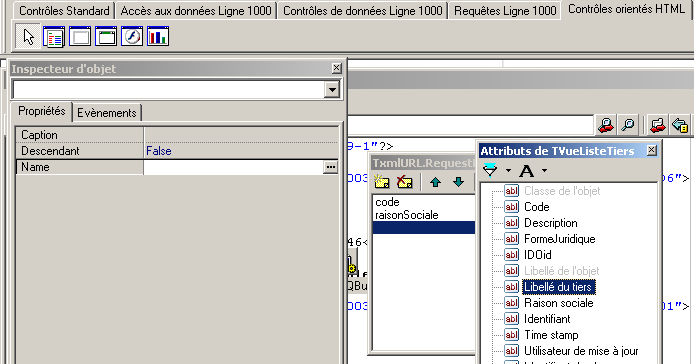
Task: Click the letter A sort icon
Action: point(526,171)
